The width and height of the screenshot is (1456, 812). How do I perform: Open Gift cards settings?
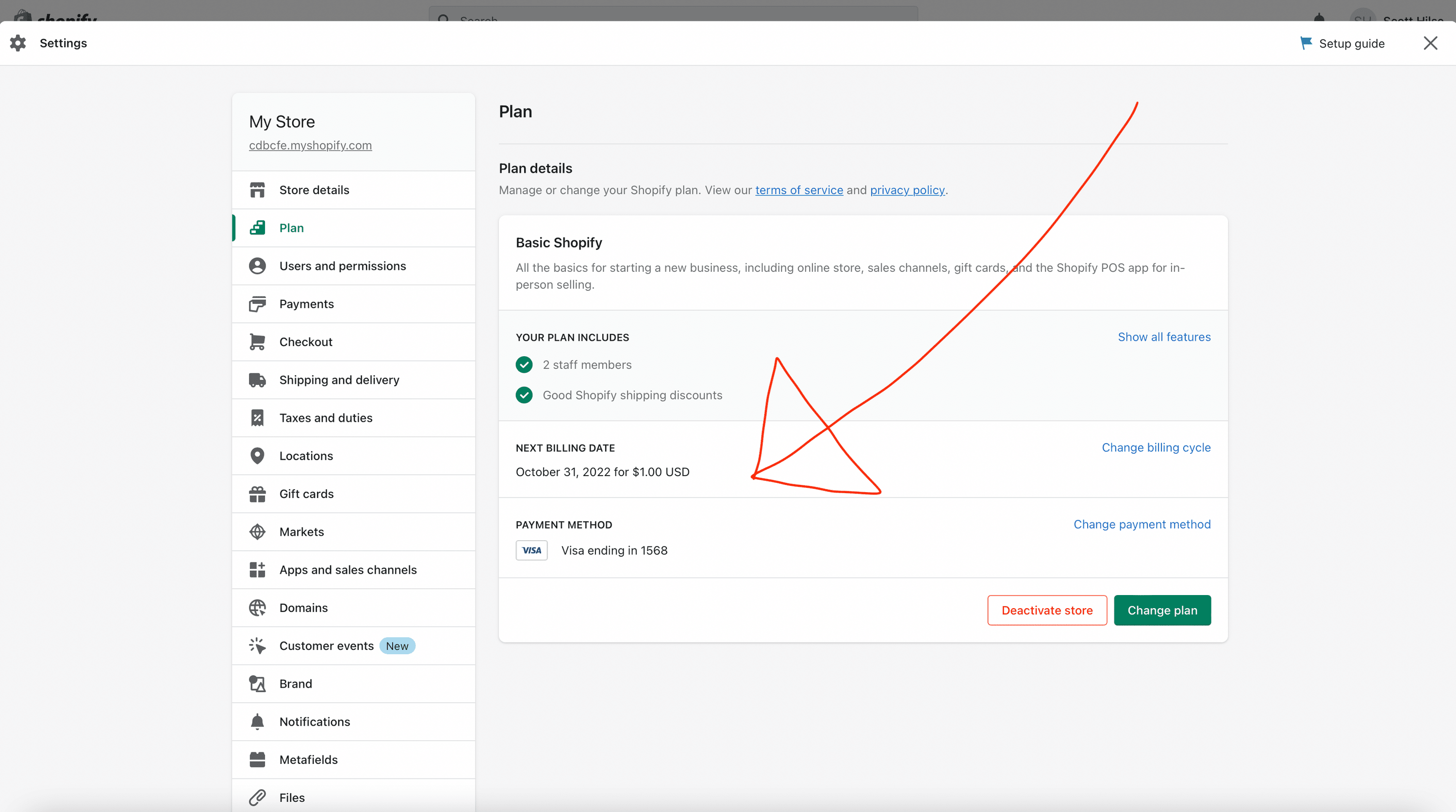(353, 494)
